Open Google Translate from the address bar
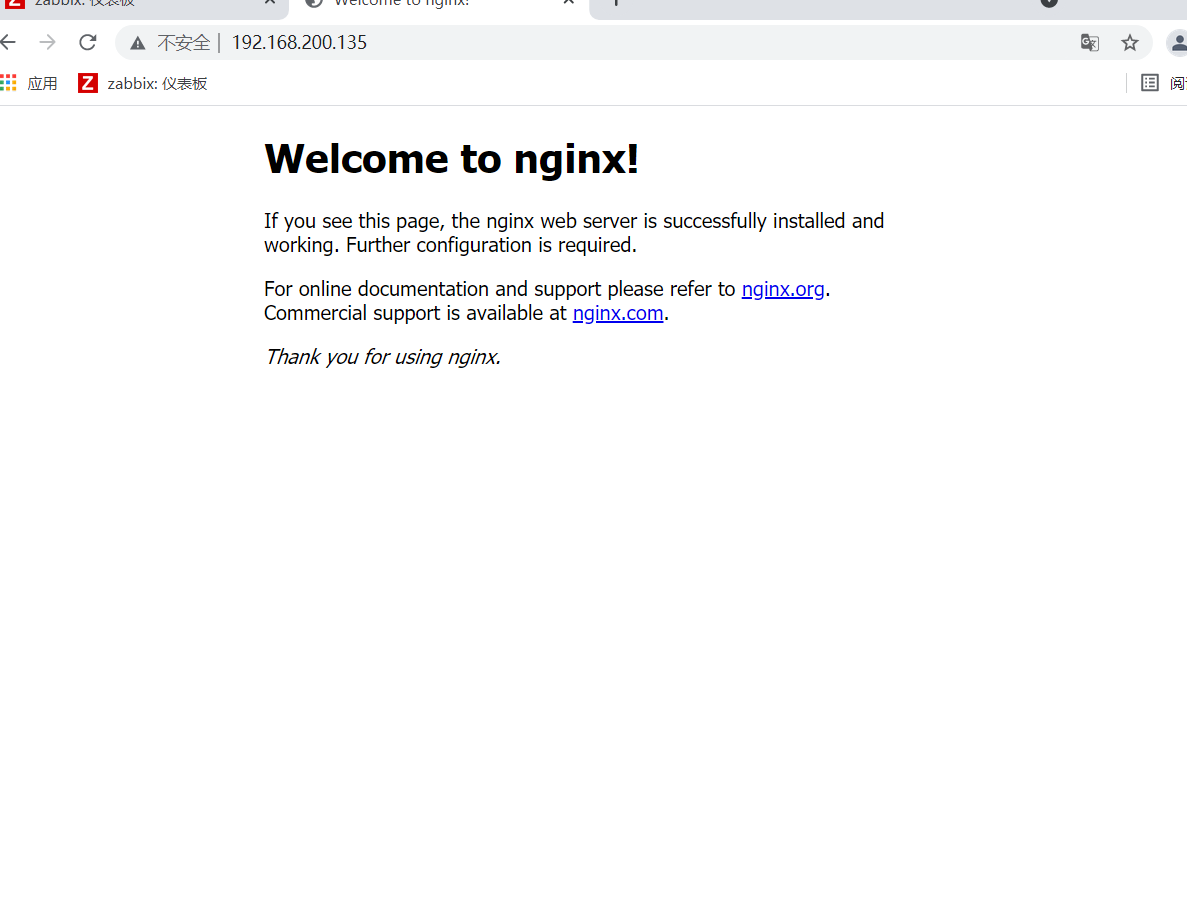1187x903 pixels. click(1089, 43)
